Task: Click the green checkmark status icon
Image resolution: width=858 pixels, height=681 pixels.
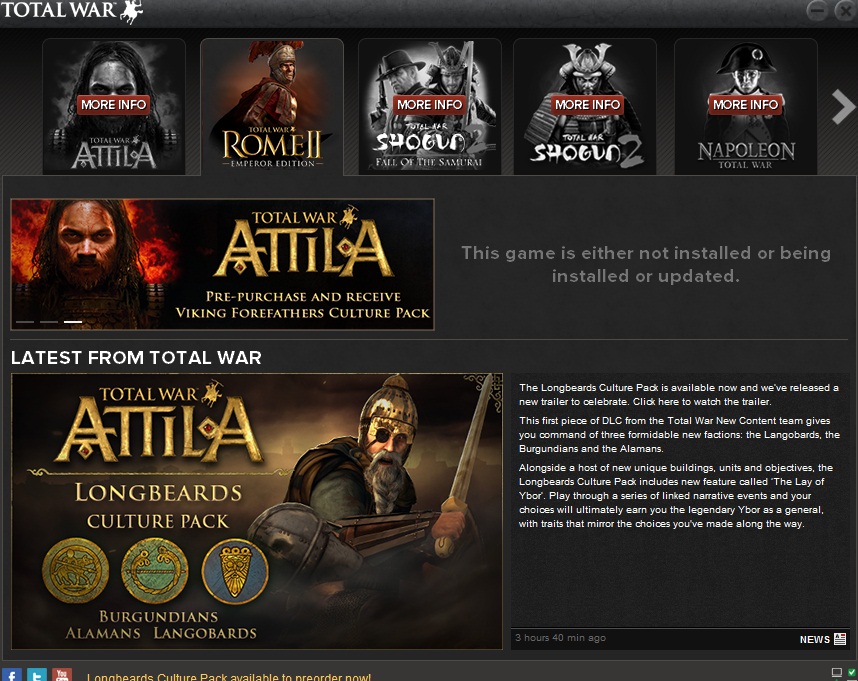Action: (851, 672)
